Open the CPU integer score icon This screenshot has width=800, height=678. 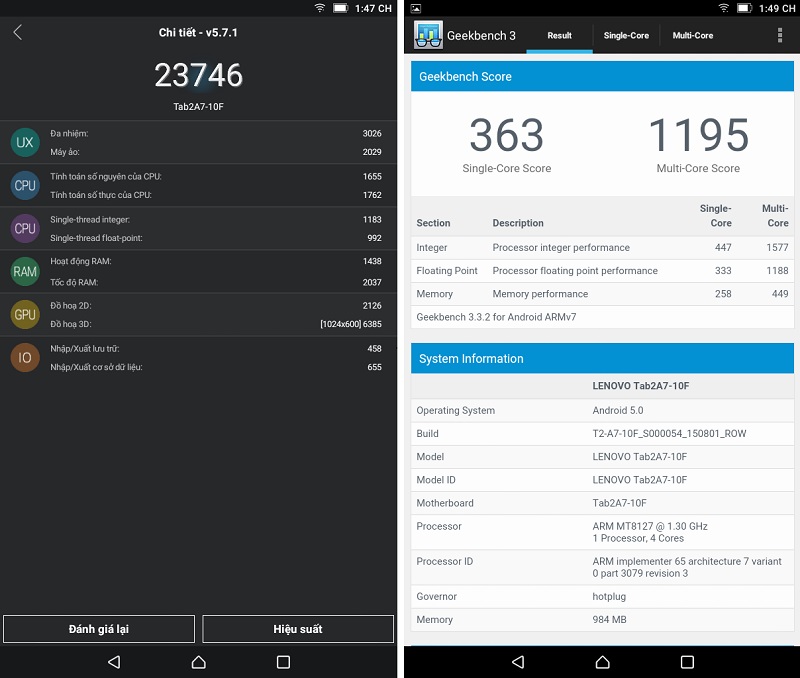(25, 185)
